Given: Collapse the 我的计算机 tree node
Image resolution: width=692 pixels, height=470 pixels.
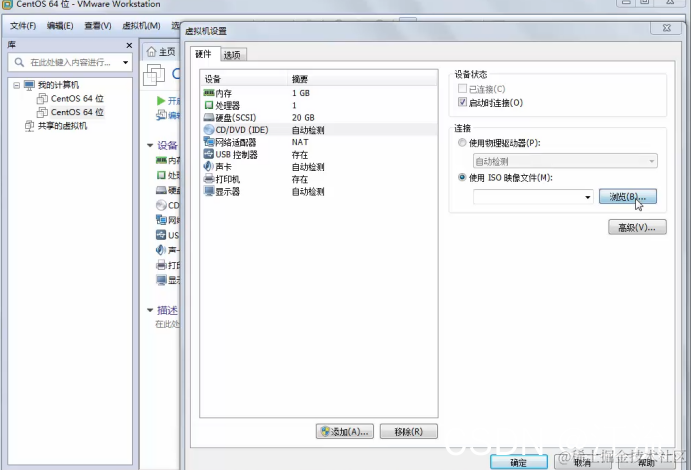Looking at the screenshot, I should 16,85.
